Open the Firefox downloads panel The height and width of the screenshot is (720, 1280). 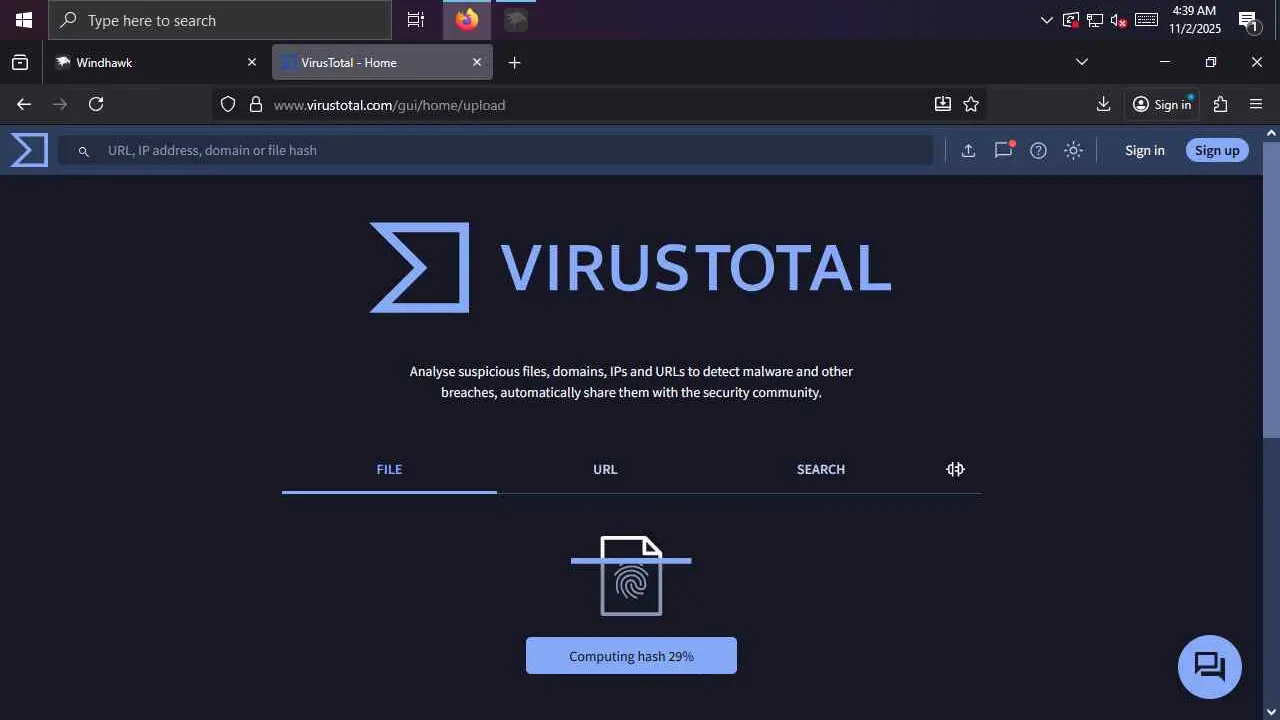(x=1104, y=104)
